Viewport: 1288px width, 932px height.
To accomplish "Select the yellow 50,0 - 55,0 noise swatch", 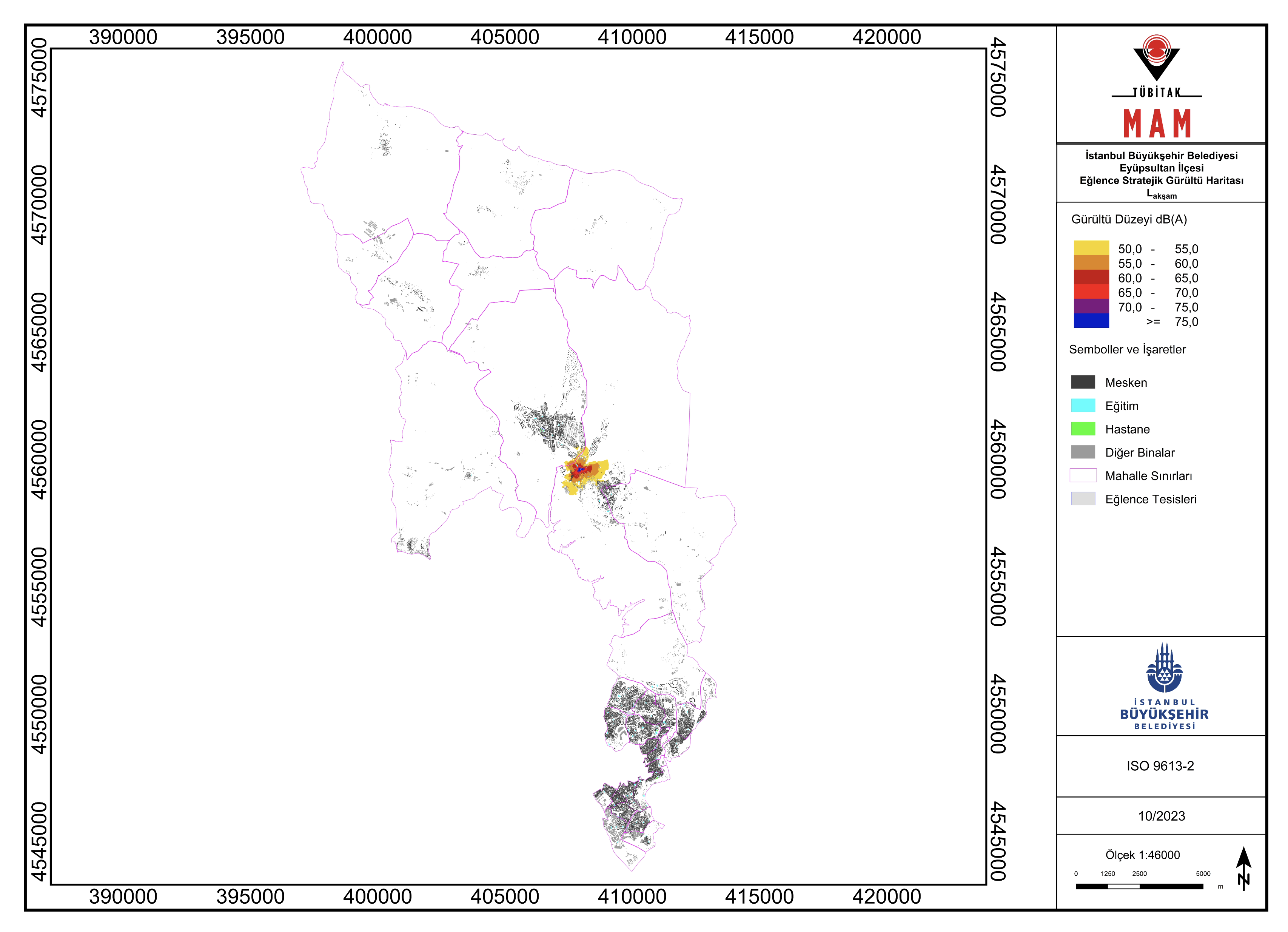I will click(1091, 248).
